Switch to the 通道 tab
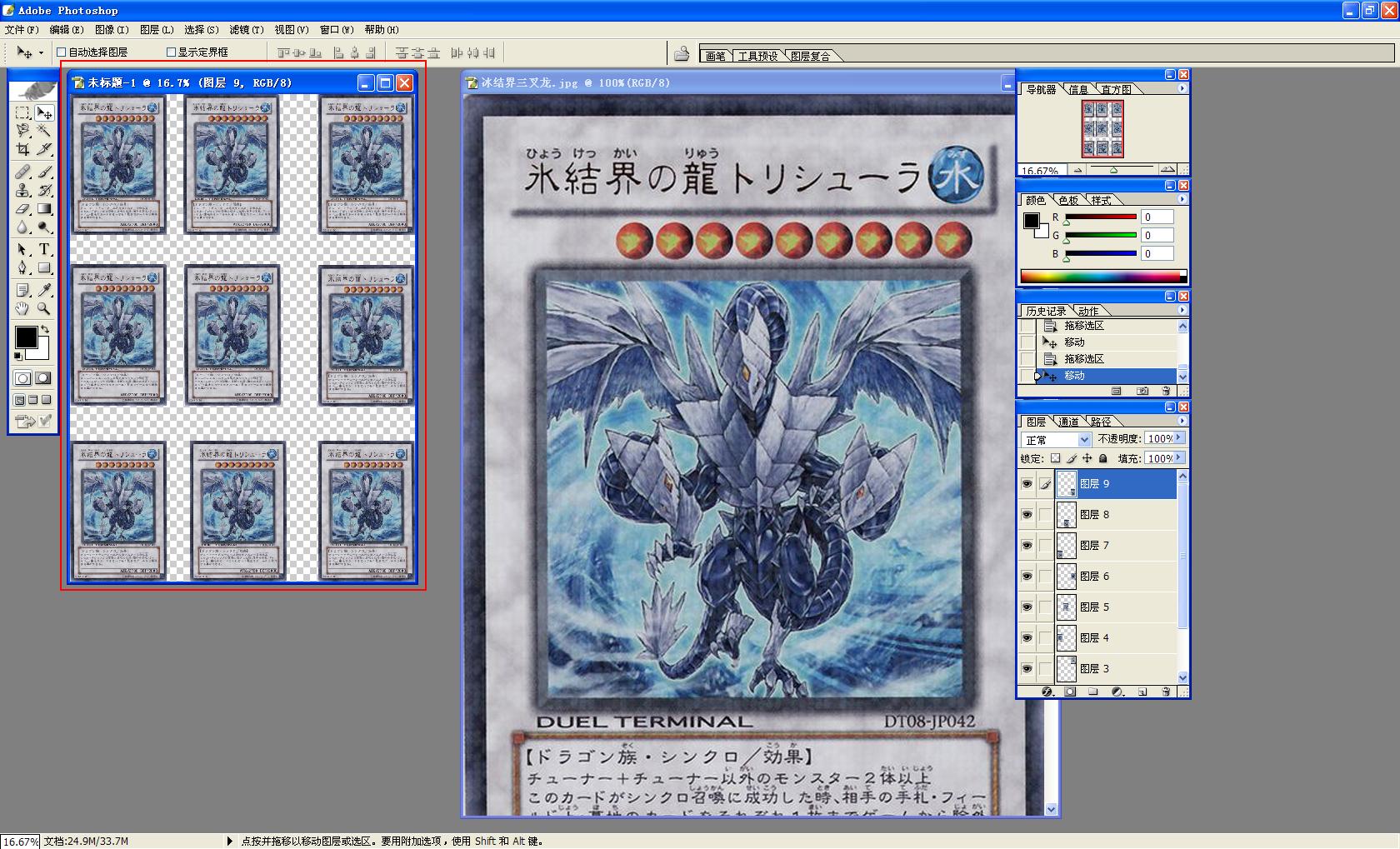 tap(1068, 422)
